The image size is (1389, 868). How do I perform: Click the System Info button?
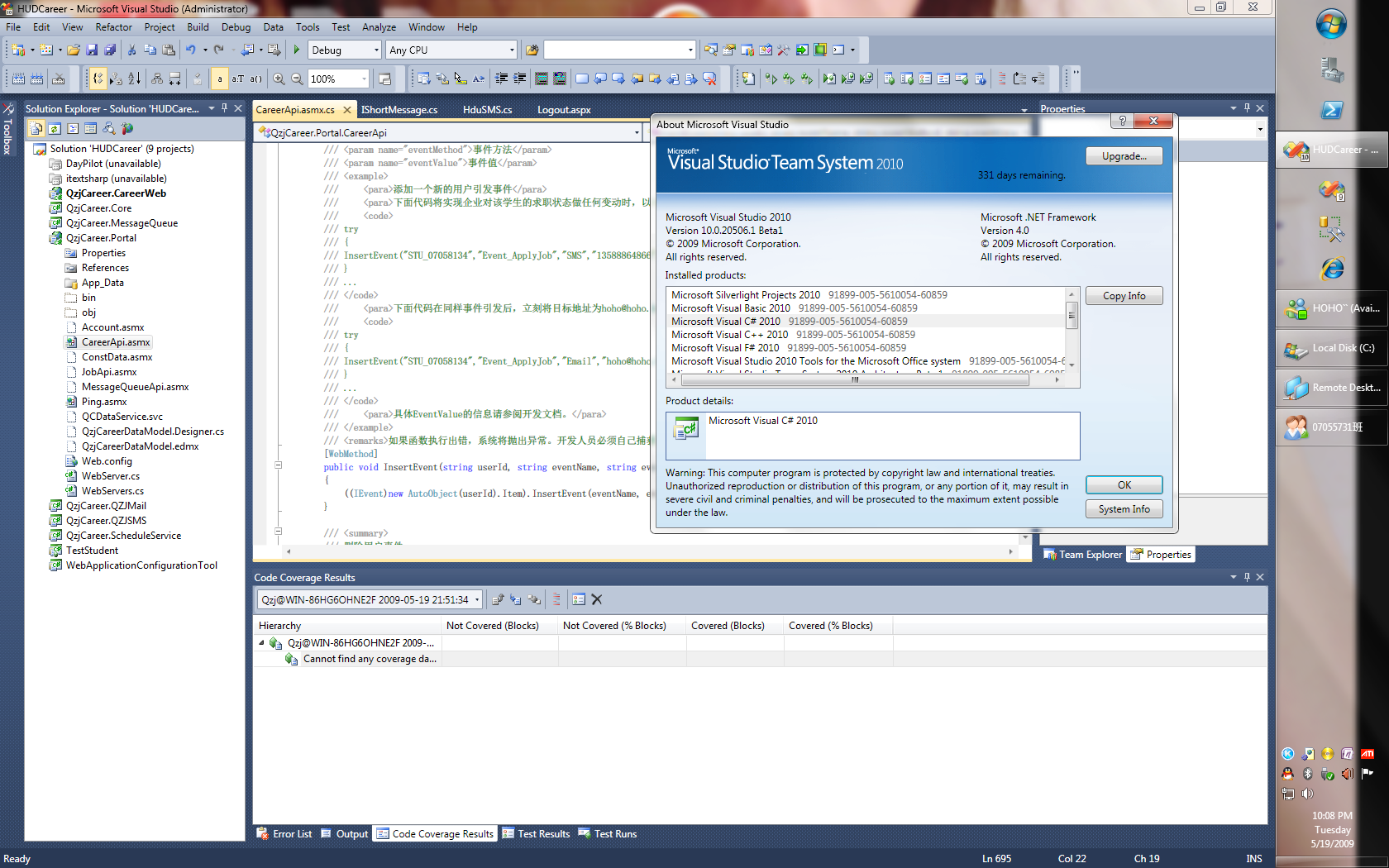(x=1124, y=508)
